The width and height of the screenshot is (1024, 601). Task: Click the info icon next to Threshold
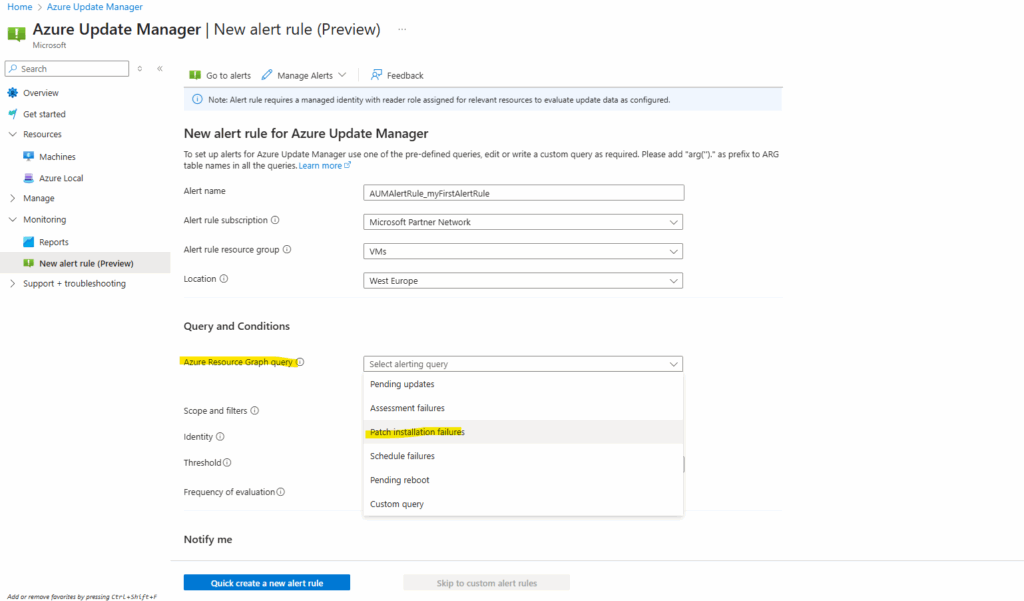pyautogui.click(x=227, y=463)
